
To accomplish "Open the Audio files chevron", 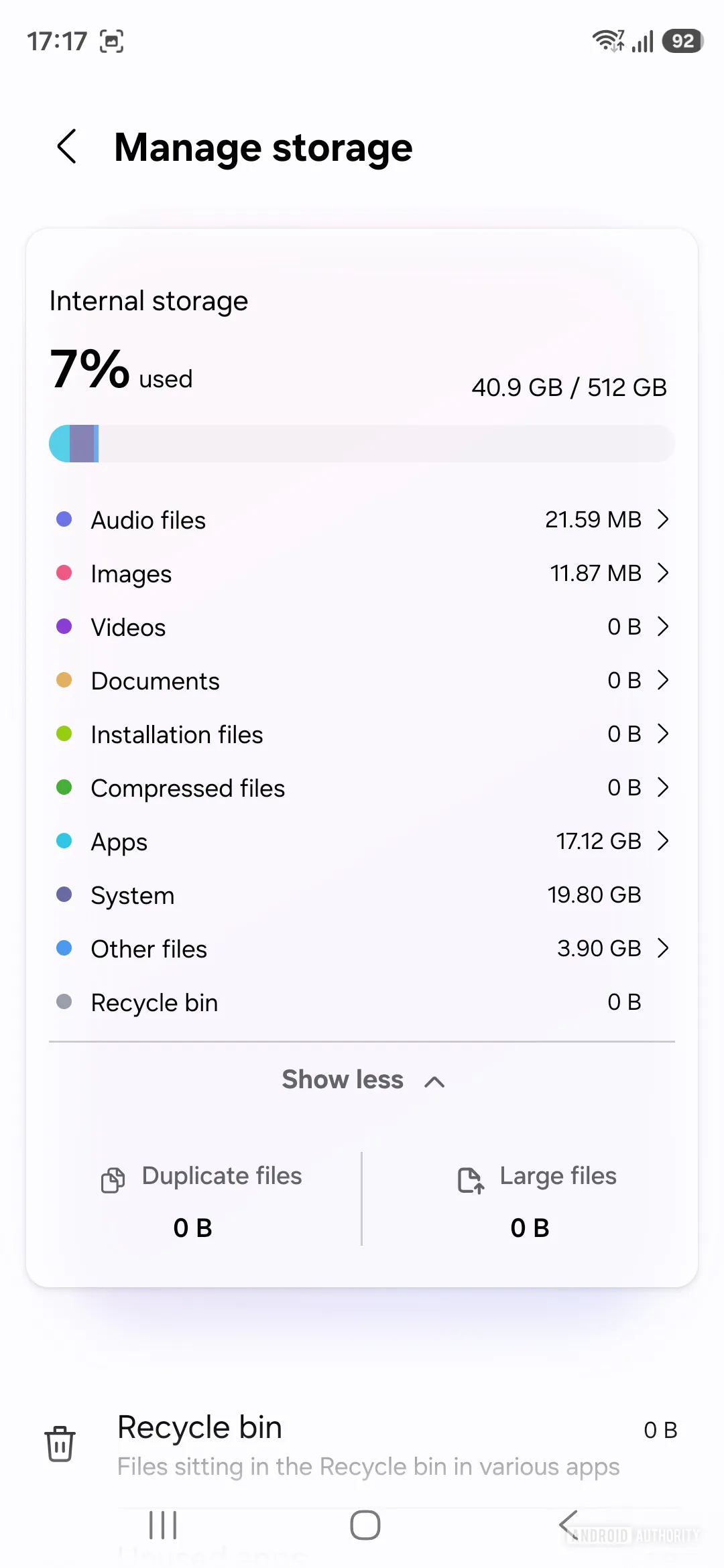I will pyautogui.click(x=663, y=519).
